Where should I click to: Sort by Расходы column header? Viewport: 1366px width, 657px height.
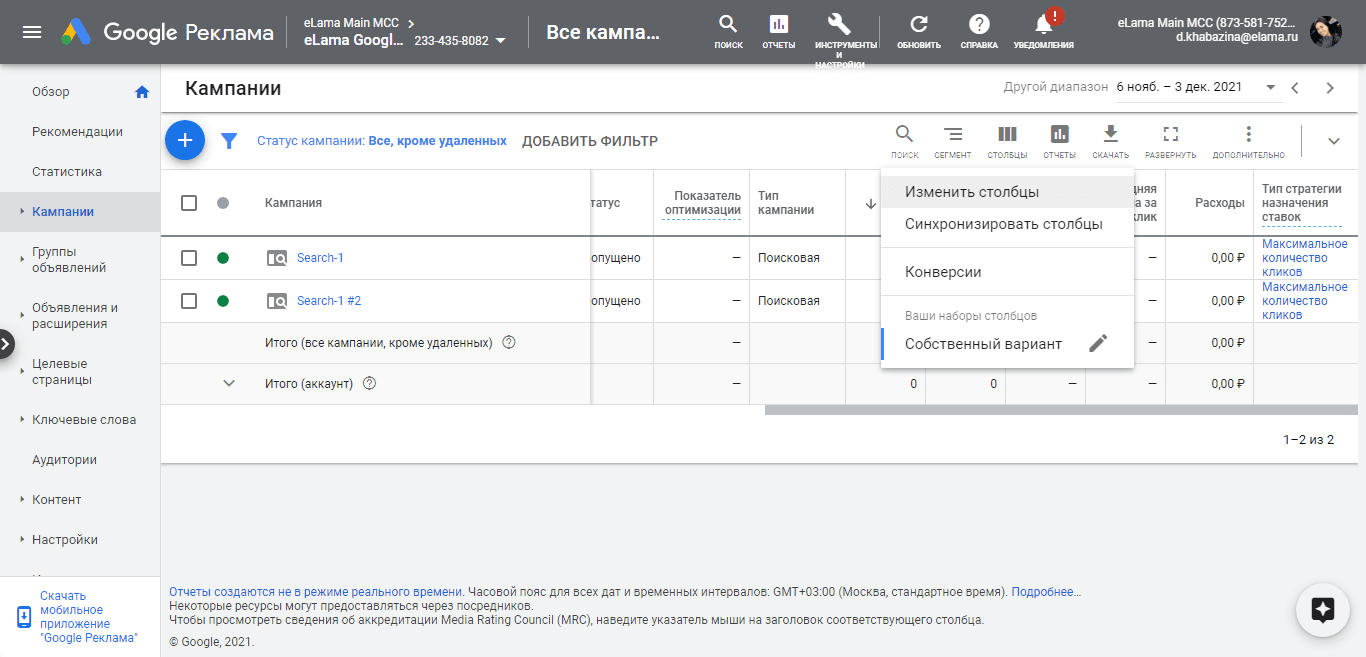coord(1219,203)
